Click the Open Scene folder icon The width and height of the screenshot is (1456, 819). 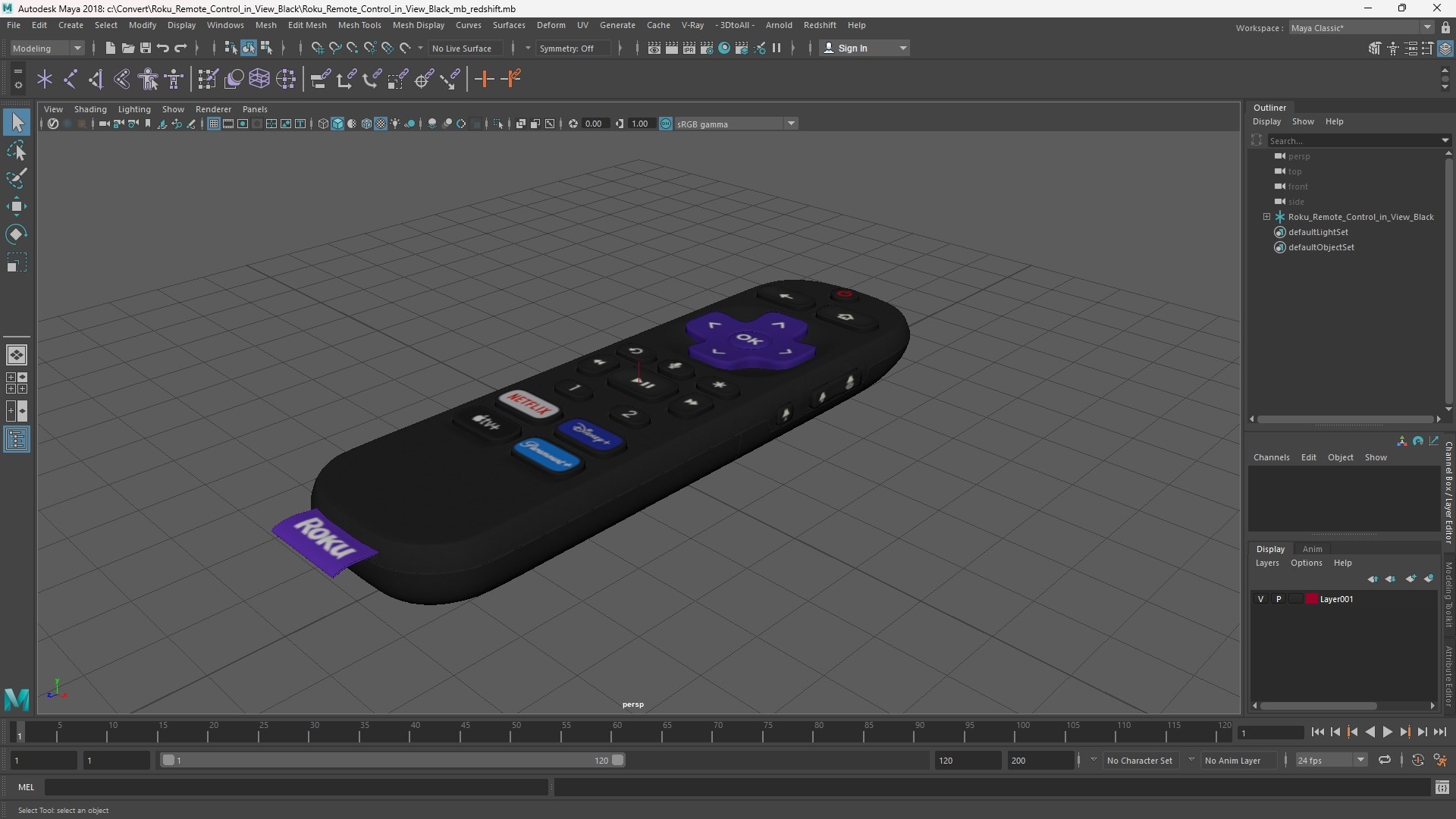(x=127, y=48)
